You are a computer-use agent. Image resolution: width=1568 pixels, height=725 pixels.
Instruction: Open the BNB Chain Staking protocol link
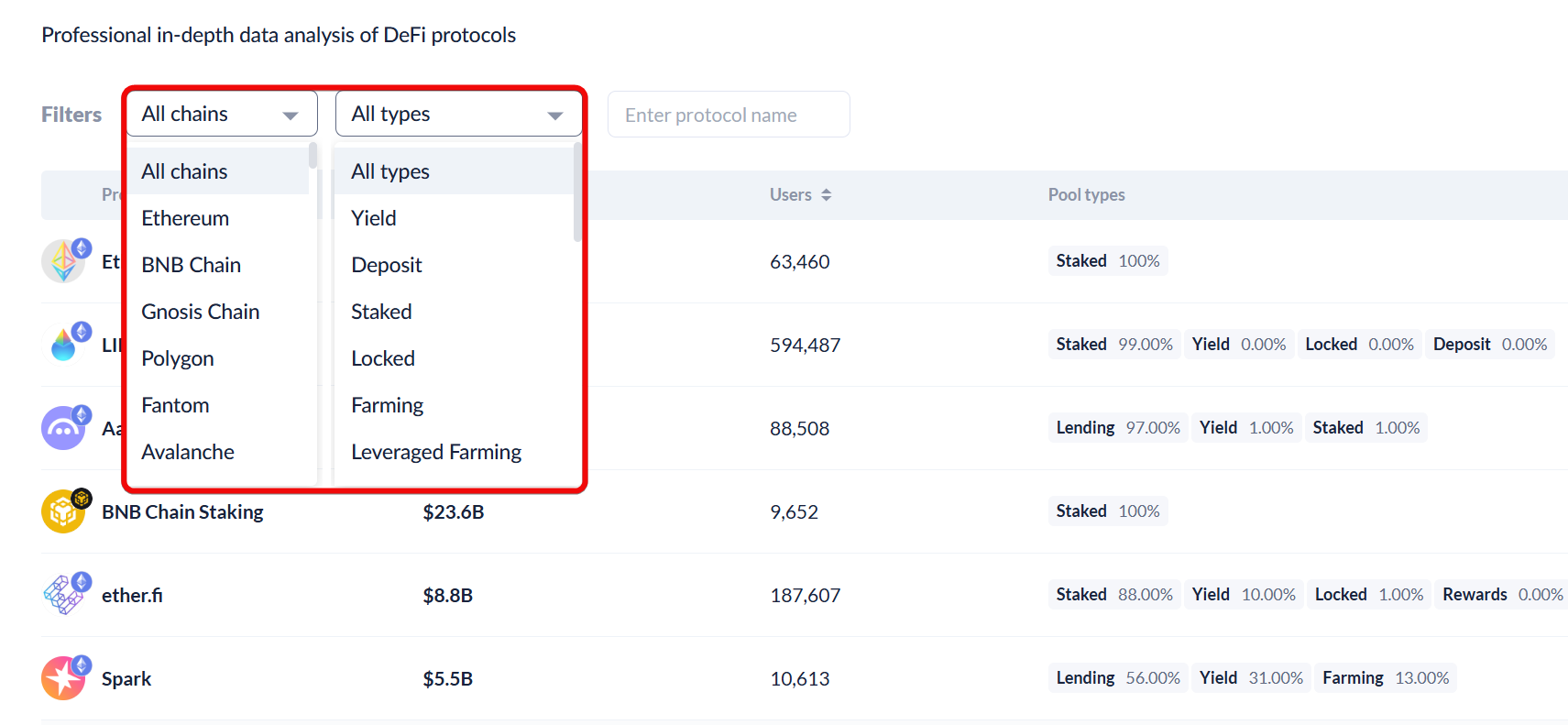pos(182,511)
